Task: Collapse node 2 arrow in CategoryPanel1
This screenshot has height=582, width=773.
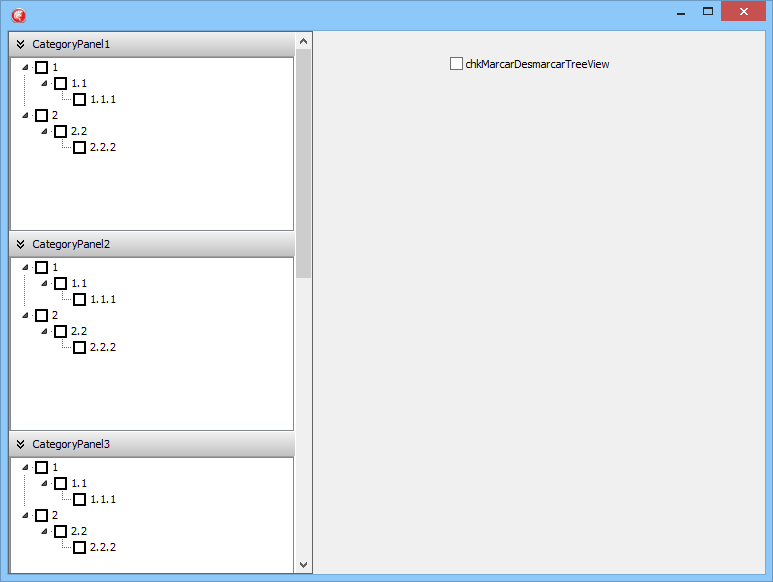Action: (x=25, y=115)
